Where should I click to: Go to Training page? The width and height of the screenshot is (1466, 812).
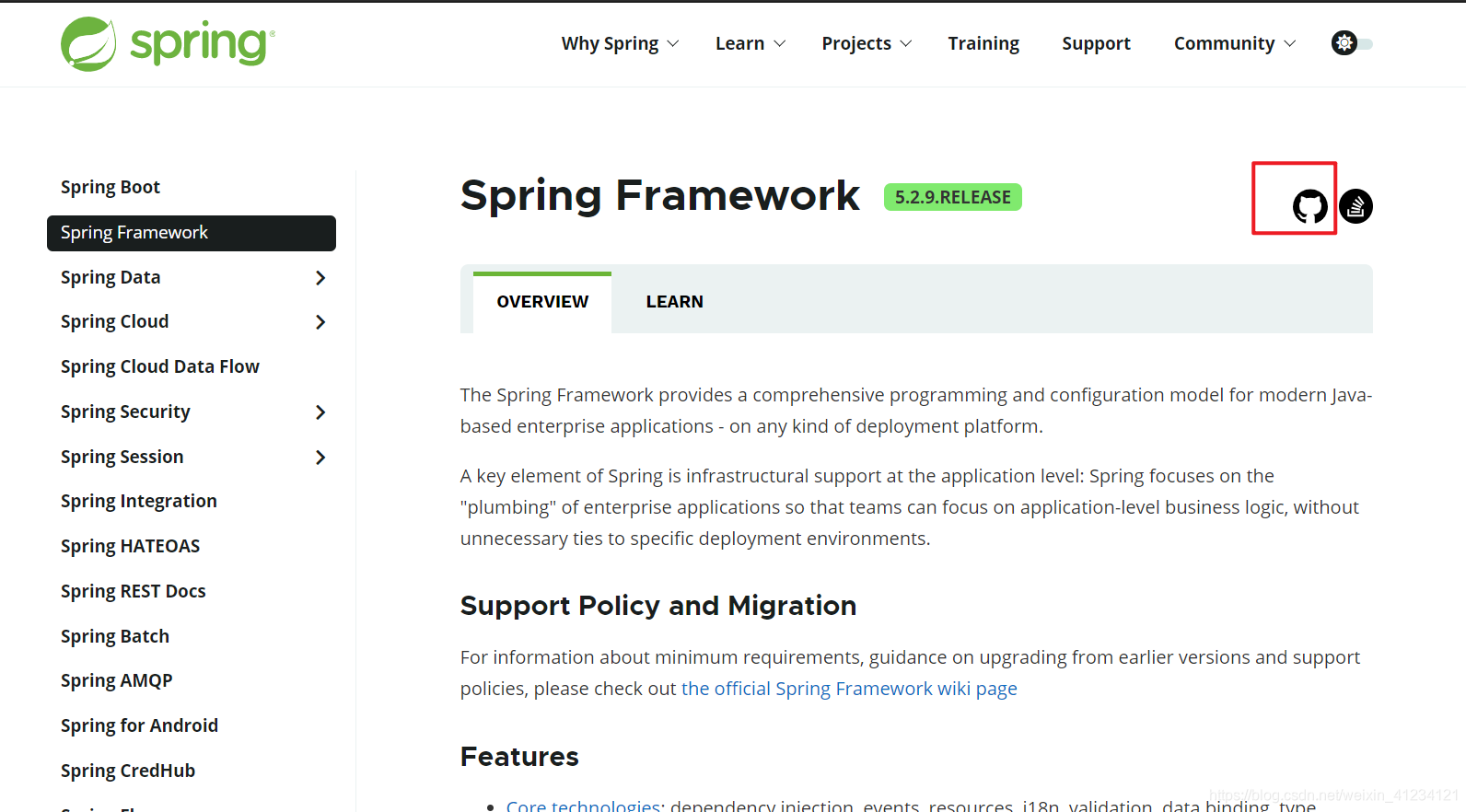click(983, 43)
